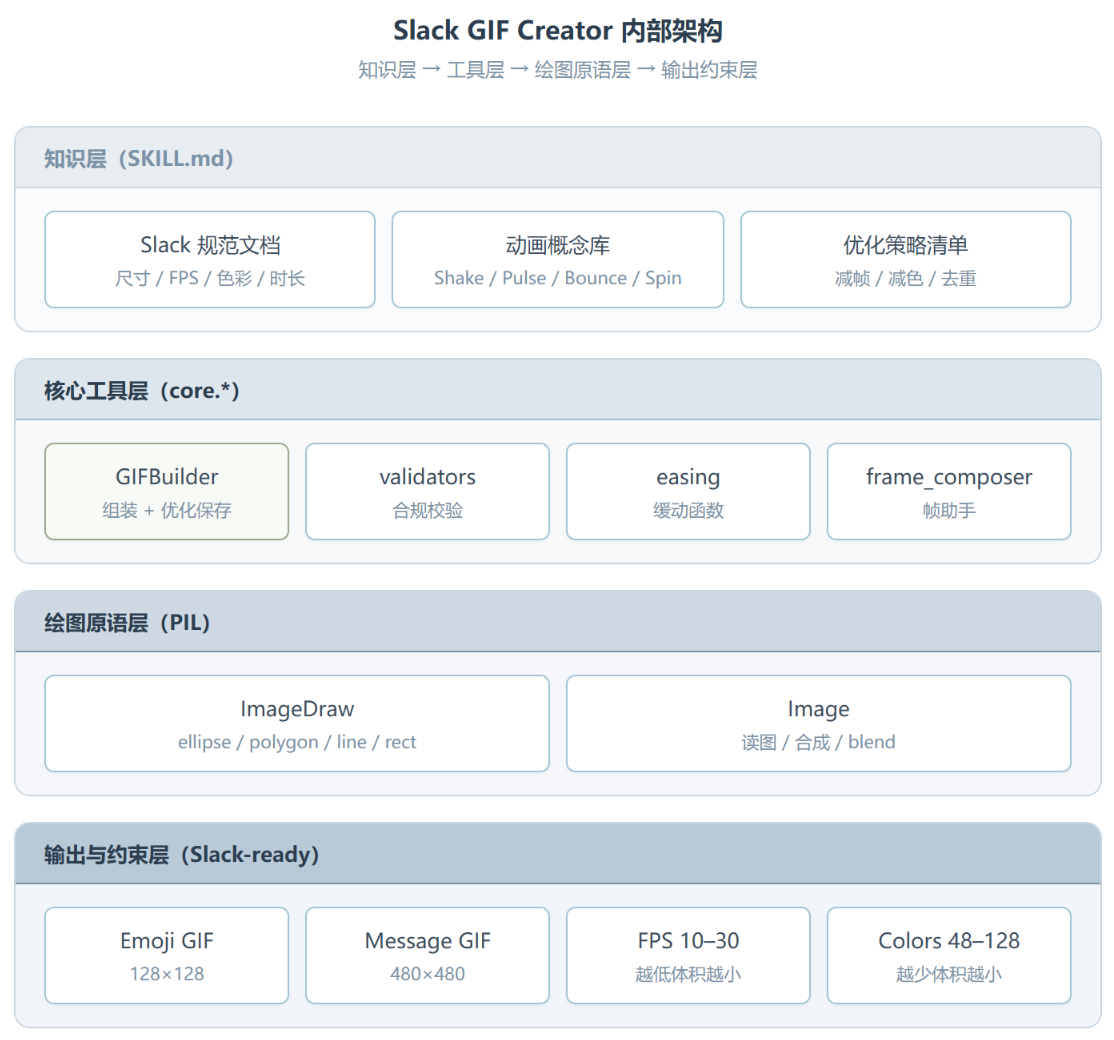
Task: Click the 'Shake / Pulse / Bounce / Spin' caption
Action: (x=558, y=278)
